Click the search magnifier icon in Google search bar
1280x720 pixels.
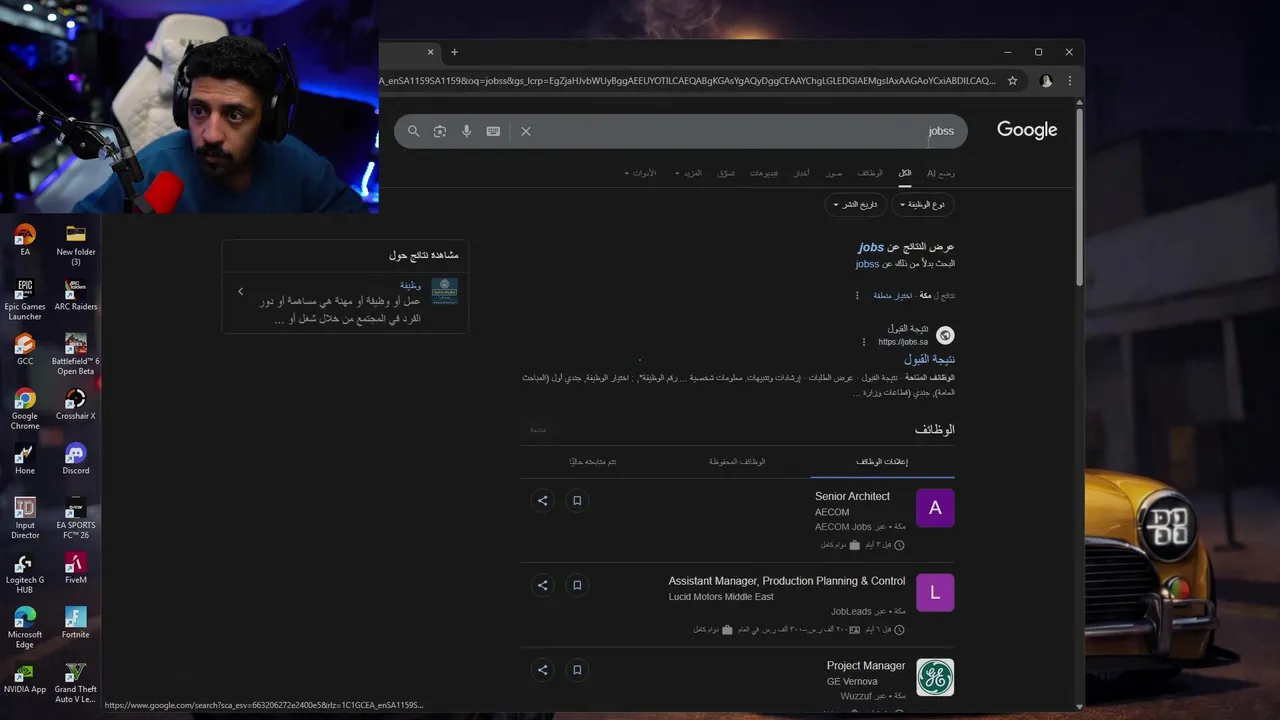[413, 131]
